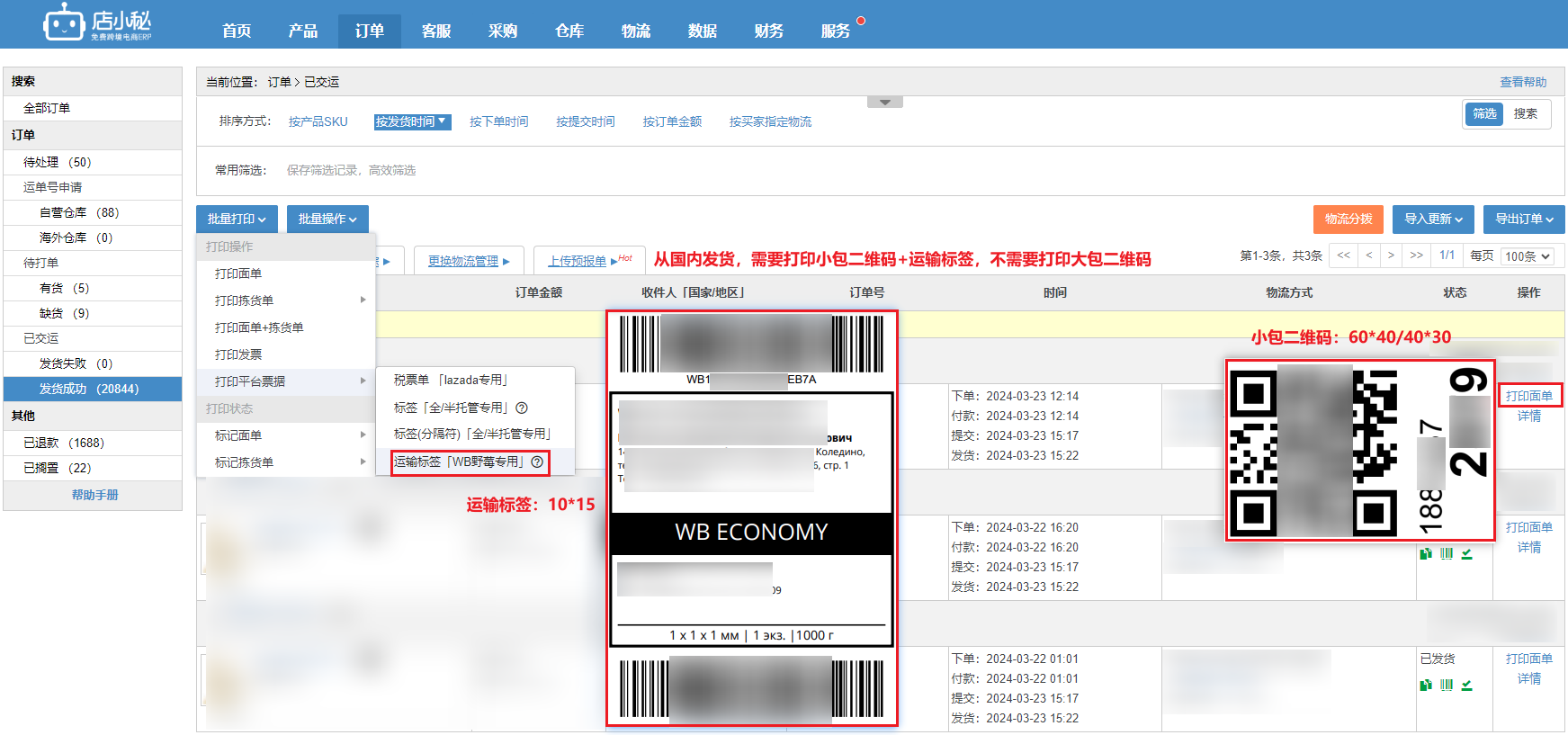This screenshot has height=735, width=1568.
Task: Sort by 按下单时间
Action: tap(498, 121)
